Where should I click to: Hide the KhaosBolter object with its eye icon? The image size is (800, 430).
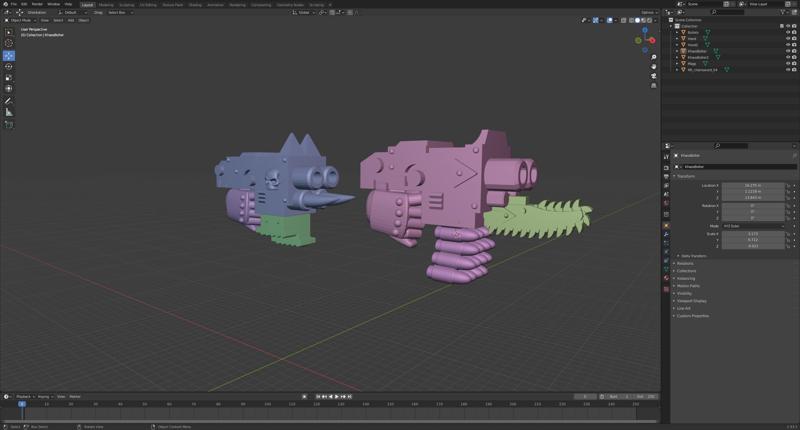coord(788,51)
